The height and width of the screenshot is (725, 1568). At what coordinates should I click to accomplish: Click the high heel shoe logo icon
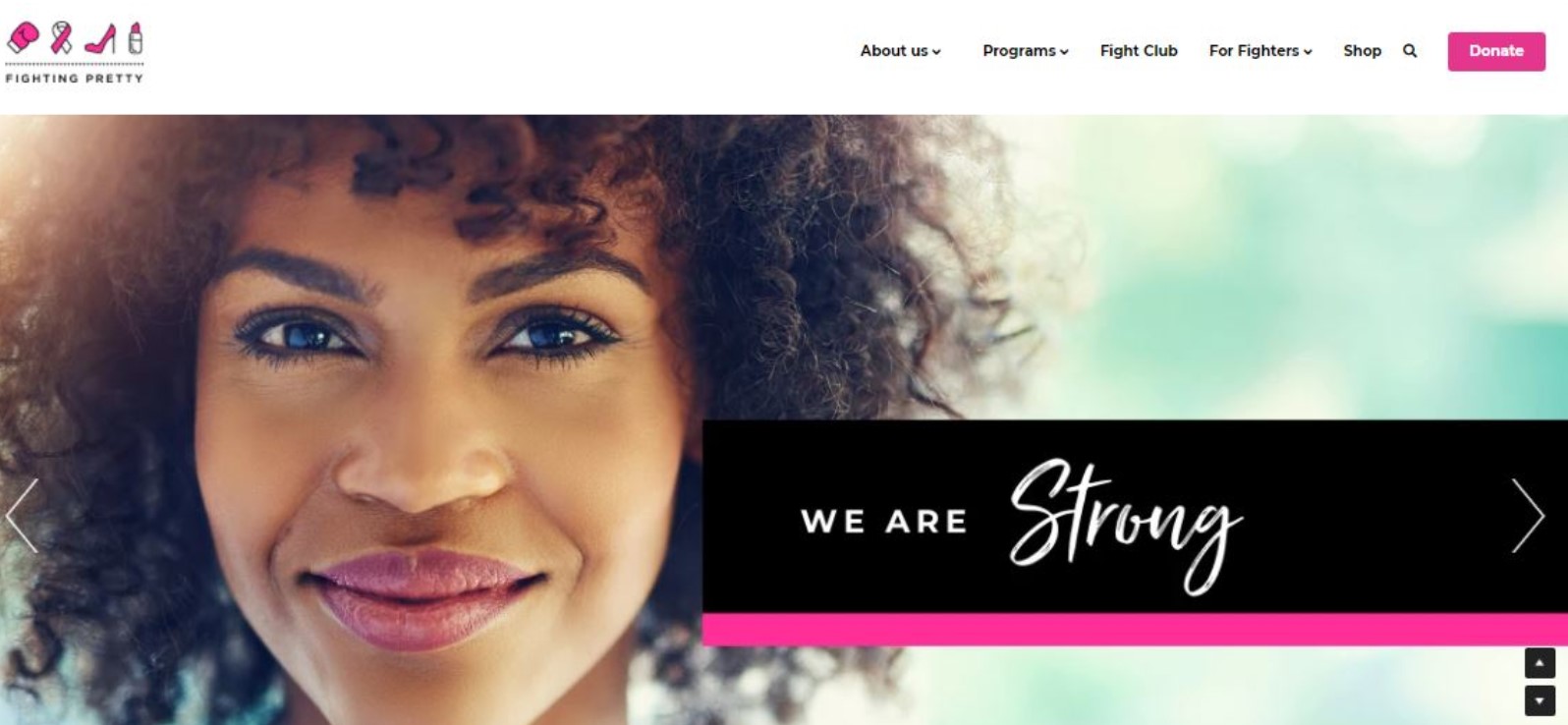(100, 38)
